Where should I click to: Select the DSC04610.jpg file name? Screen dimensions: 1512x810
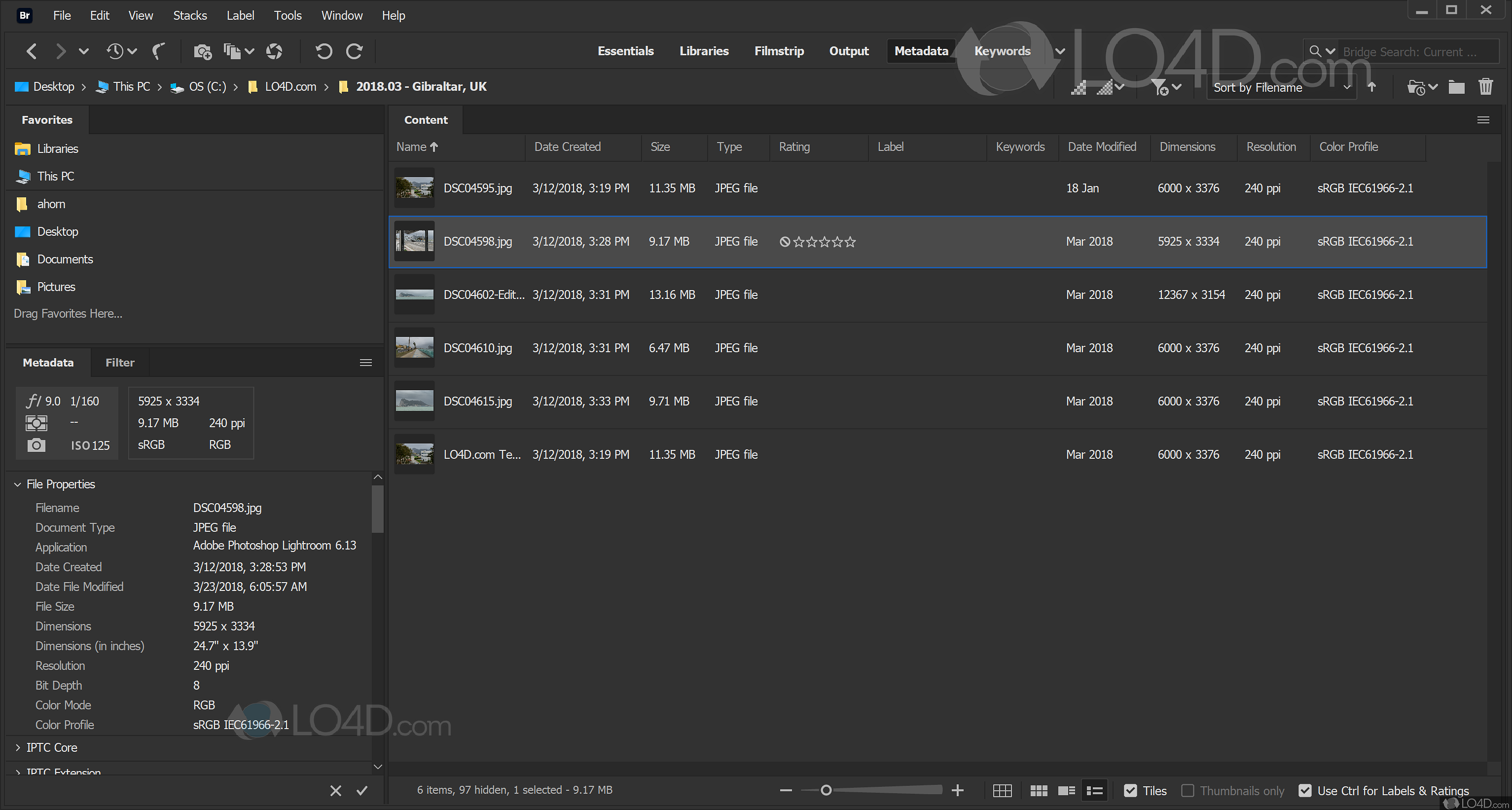coord(477,348)
